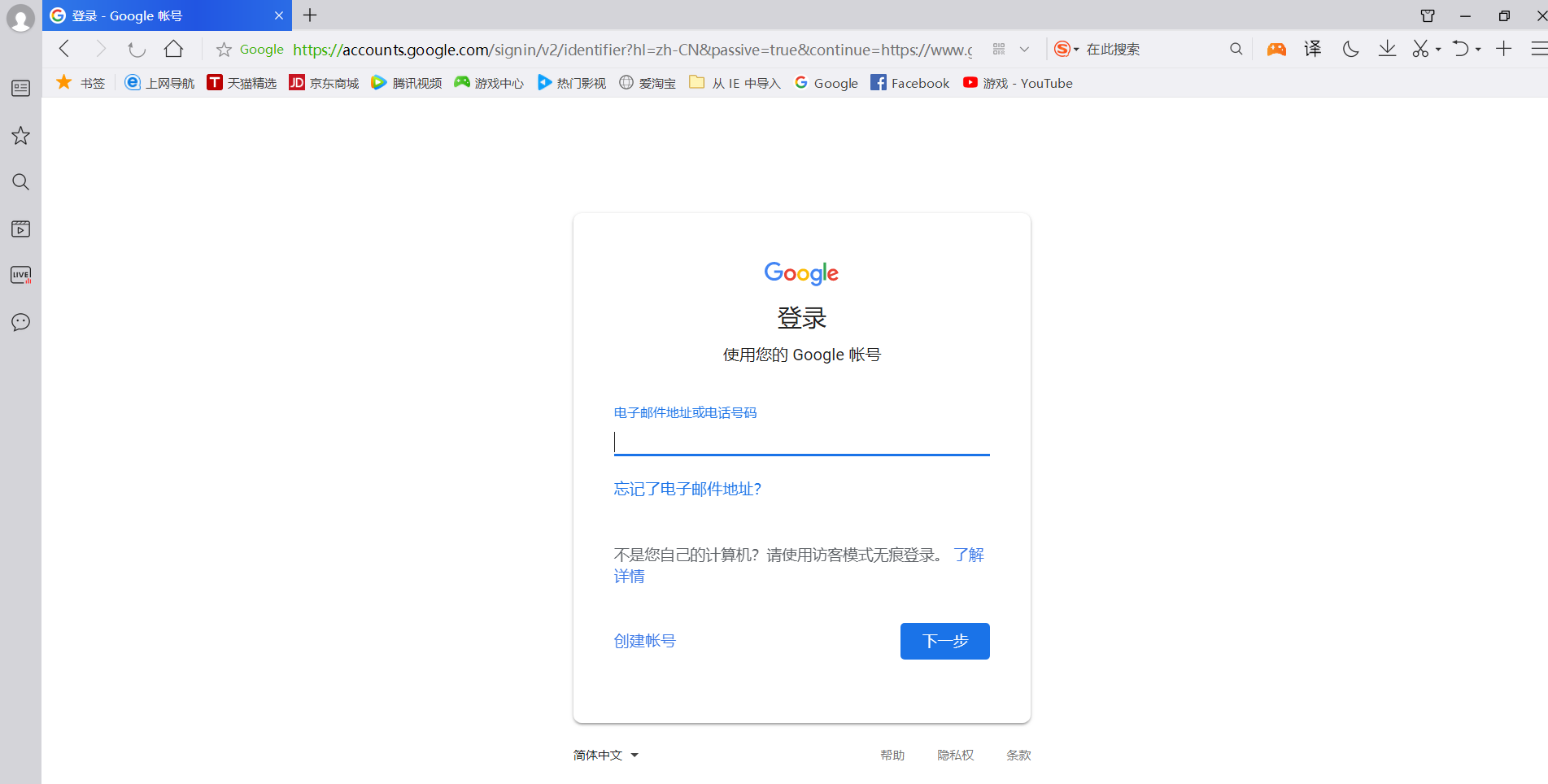Open the Facebook bookmark

909,83
